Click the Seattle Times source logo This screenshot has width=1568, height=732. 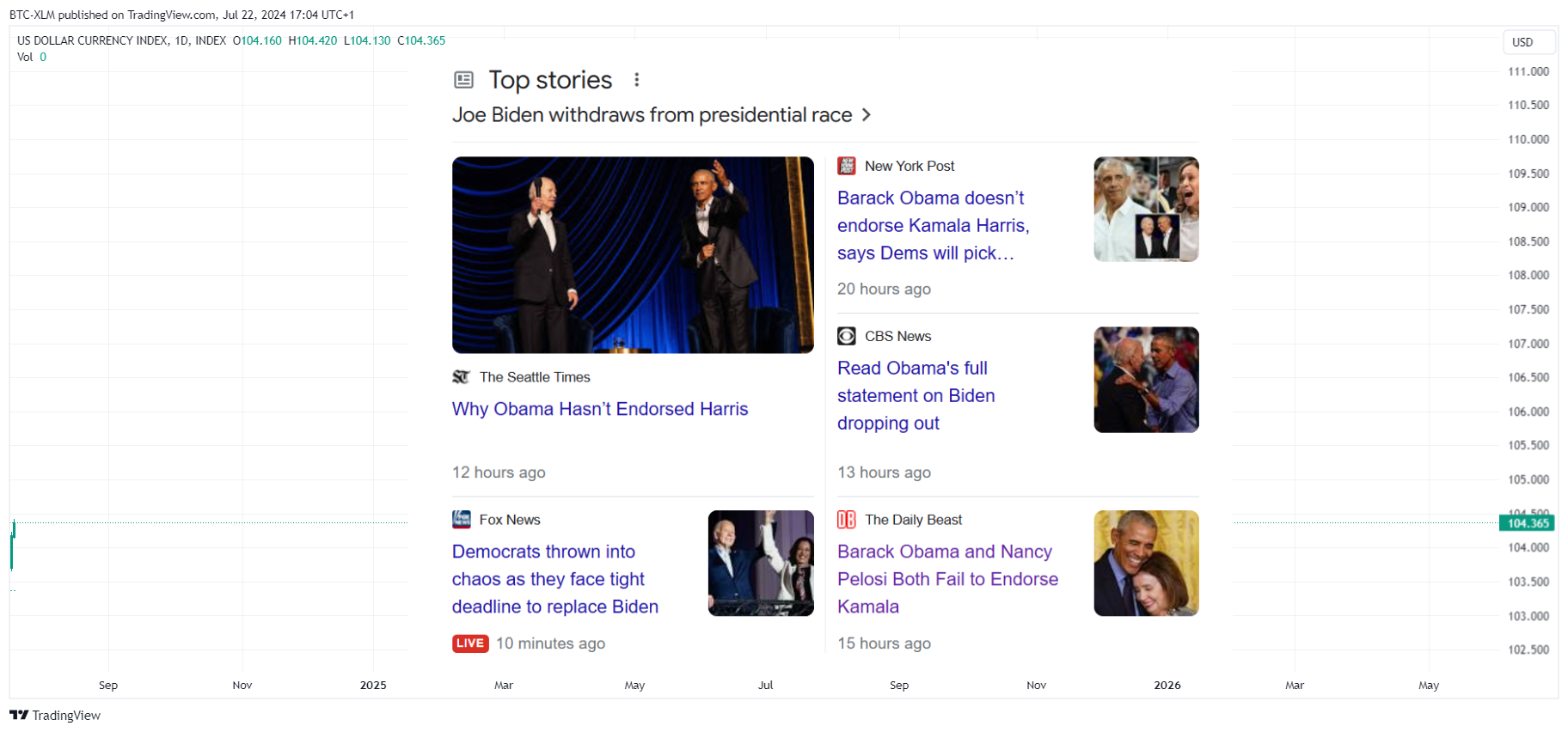462,377
